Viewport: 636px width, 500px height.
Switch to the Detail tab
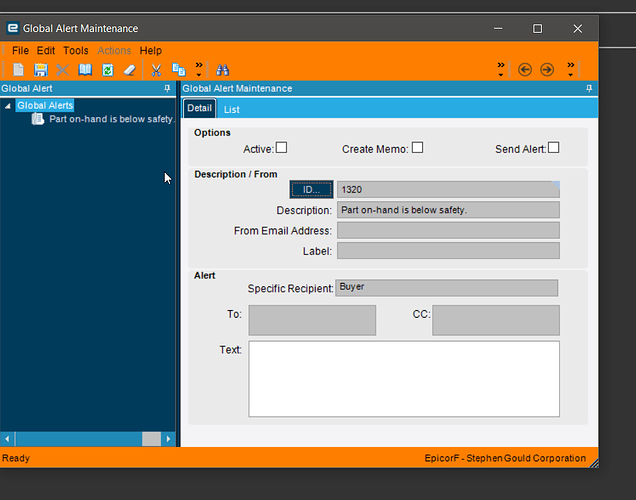point(200,108)
